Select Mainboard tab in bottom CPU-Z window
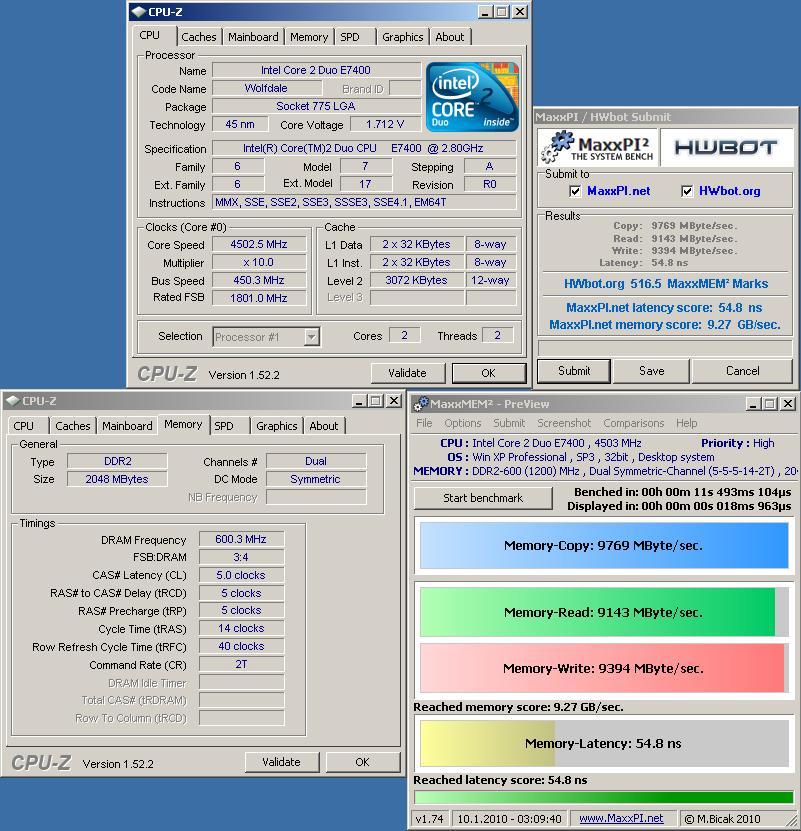 point(127,426)
